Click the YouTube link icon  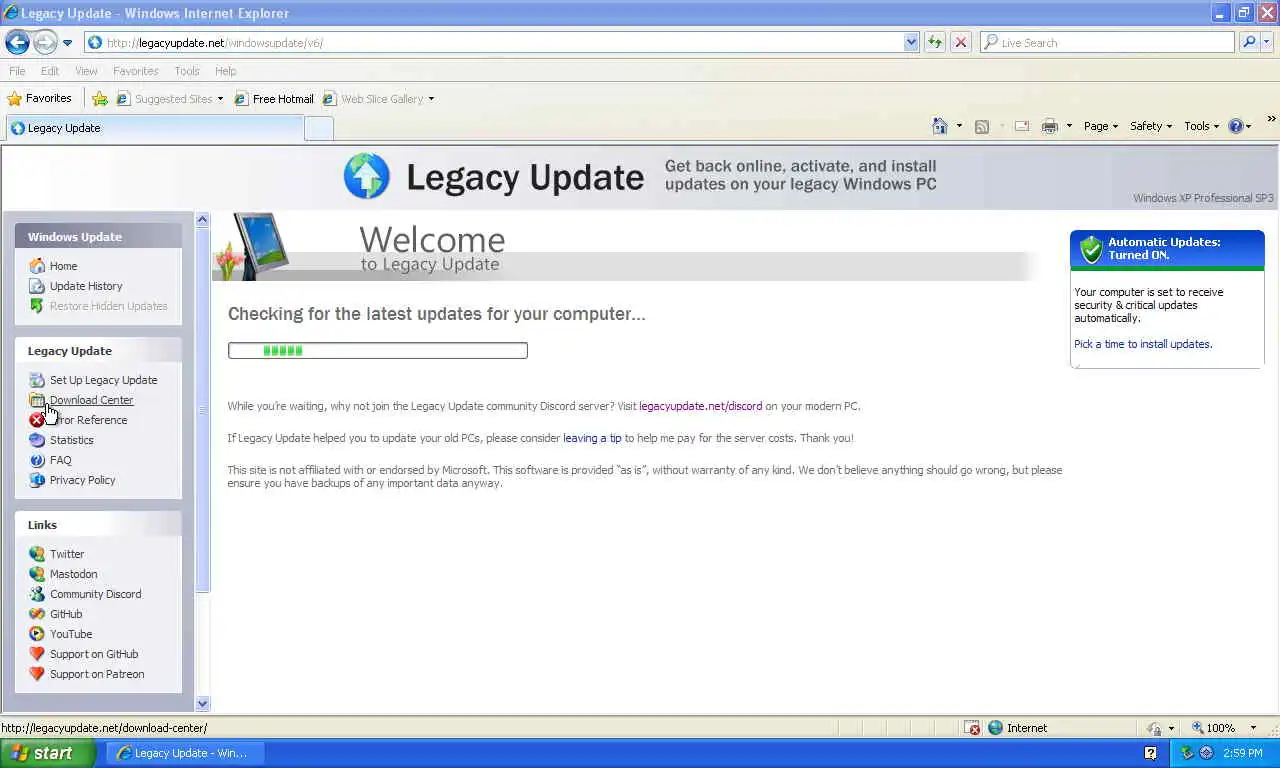coord(37,634)
